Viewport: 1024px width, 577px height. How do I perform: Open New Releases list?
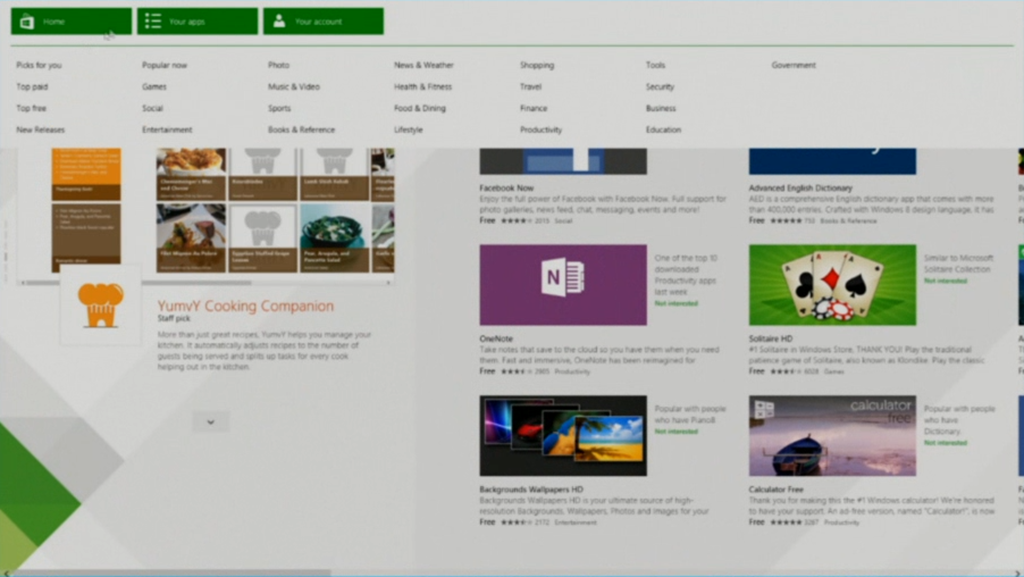40,130
